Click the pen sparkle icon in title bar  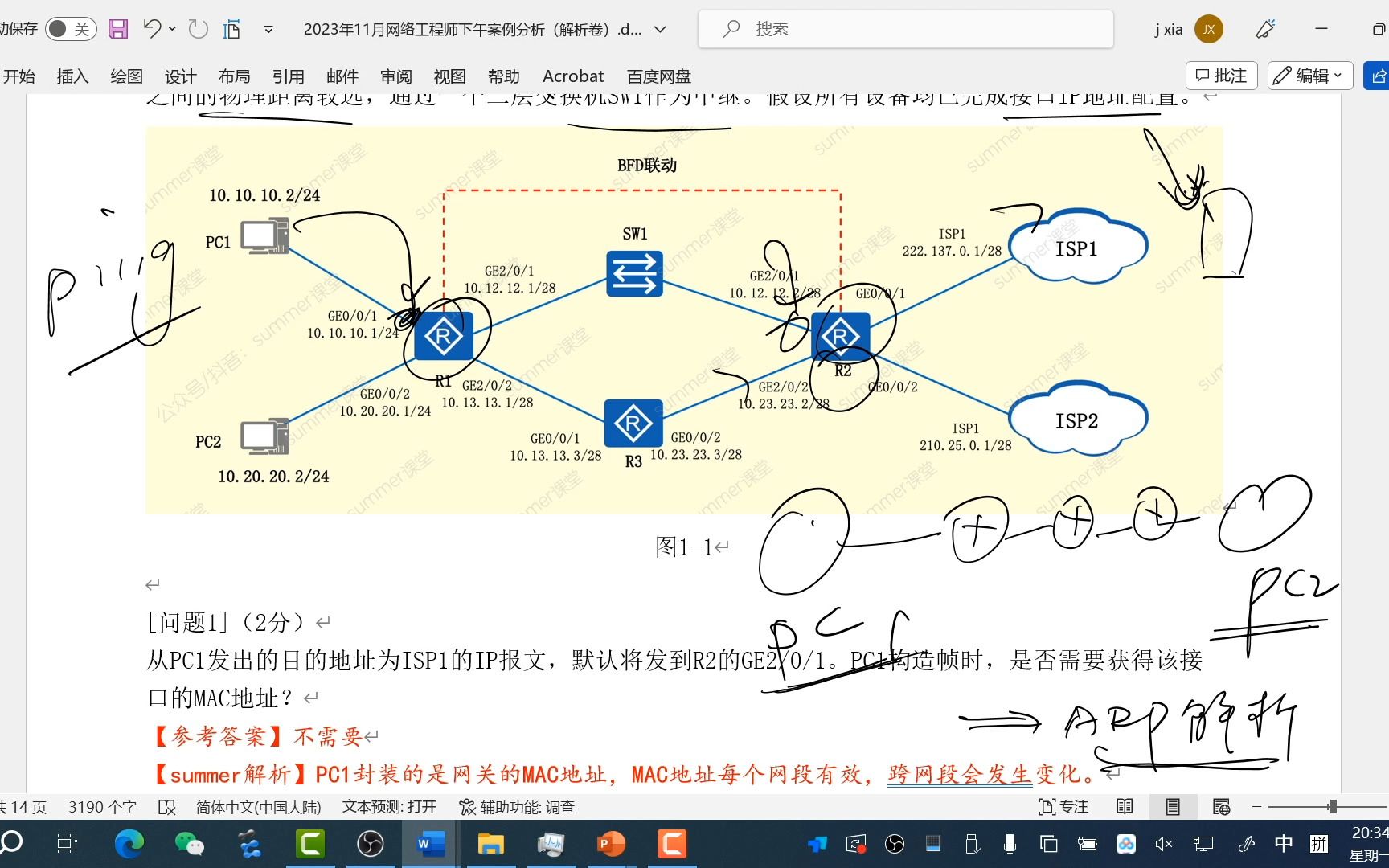(x=1265, y=29)
